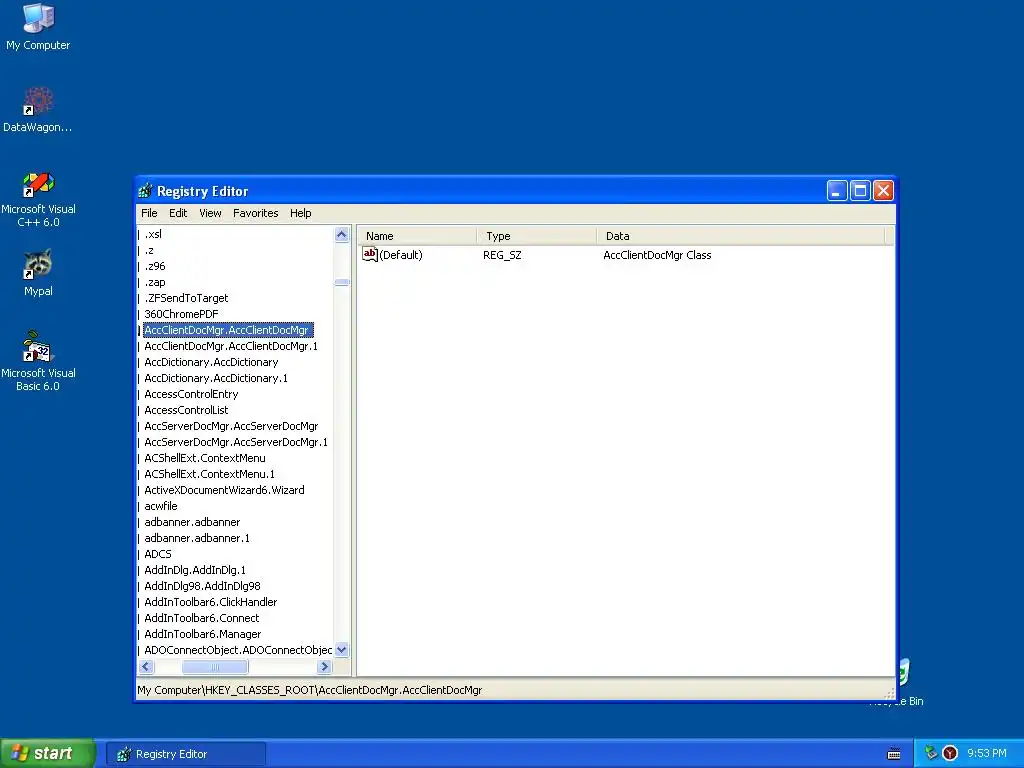Select the adbanner.adbanner key
The image size is (1024, 768).
[192, 522]
